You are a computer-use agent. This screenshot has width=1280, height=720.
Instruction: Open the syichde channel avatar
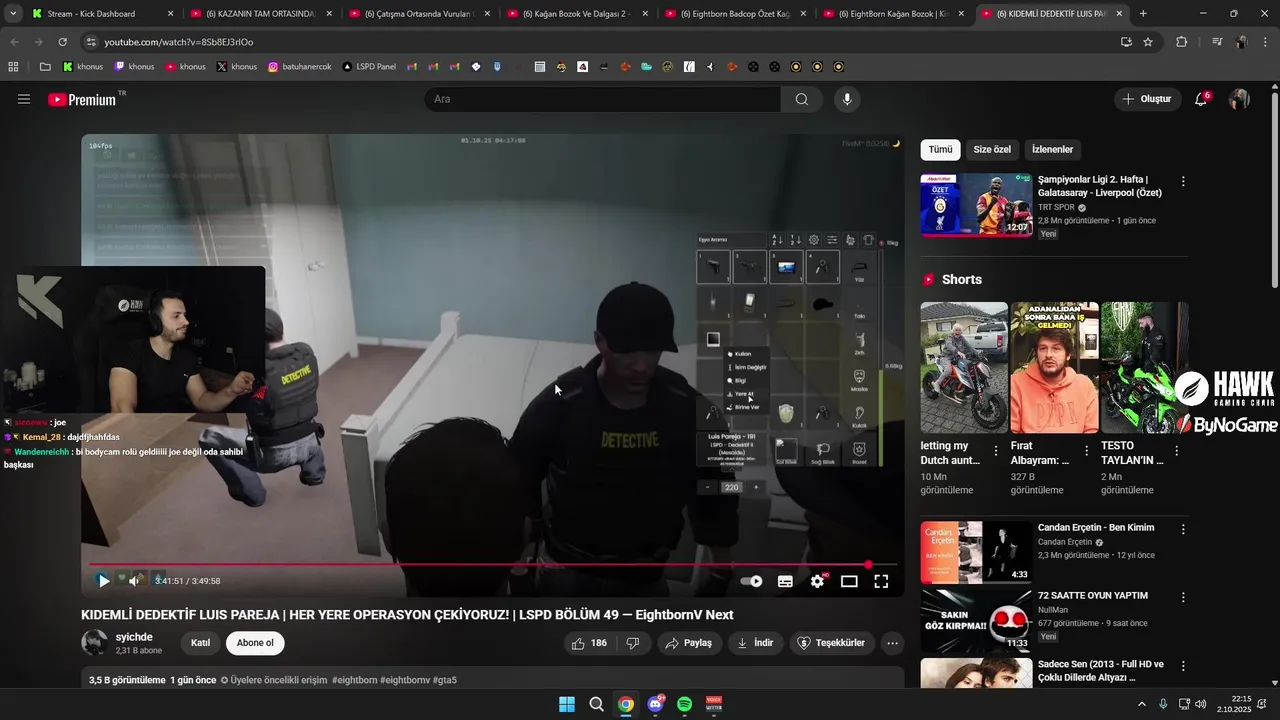(94, 643)
